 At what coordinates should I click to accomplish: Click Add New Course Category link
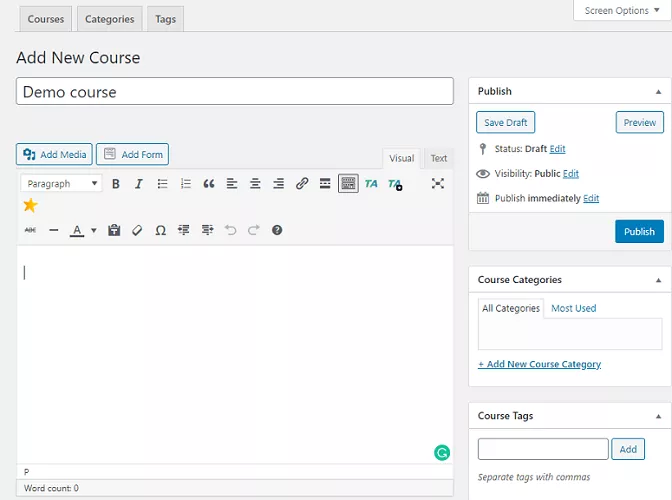coord(539,364)
